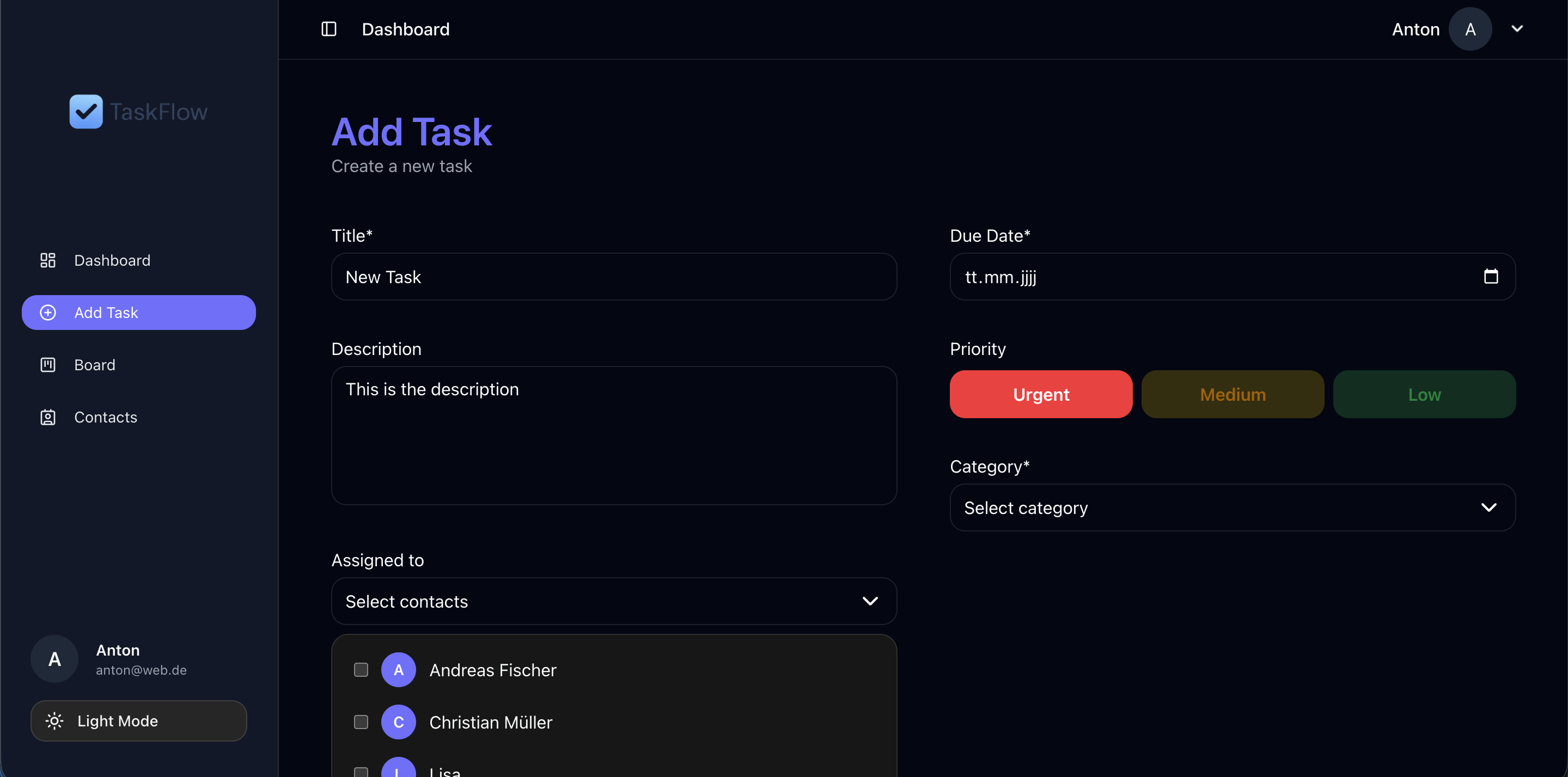Image resolution: width=1568 pixels, height=777 pixels.
Task: Click the Title field containing New Task
Action: tap(613, 277)
